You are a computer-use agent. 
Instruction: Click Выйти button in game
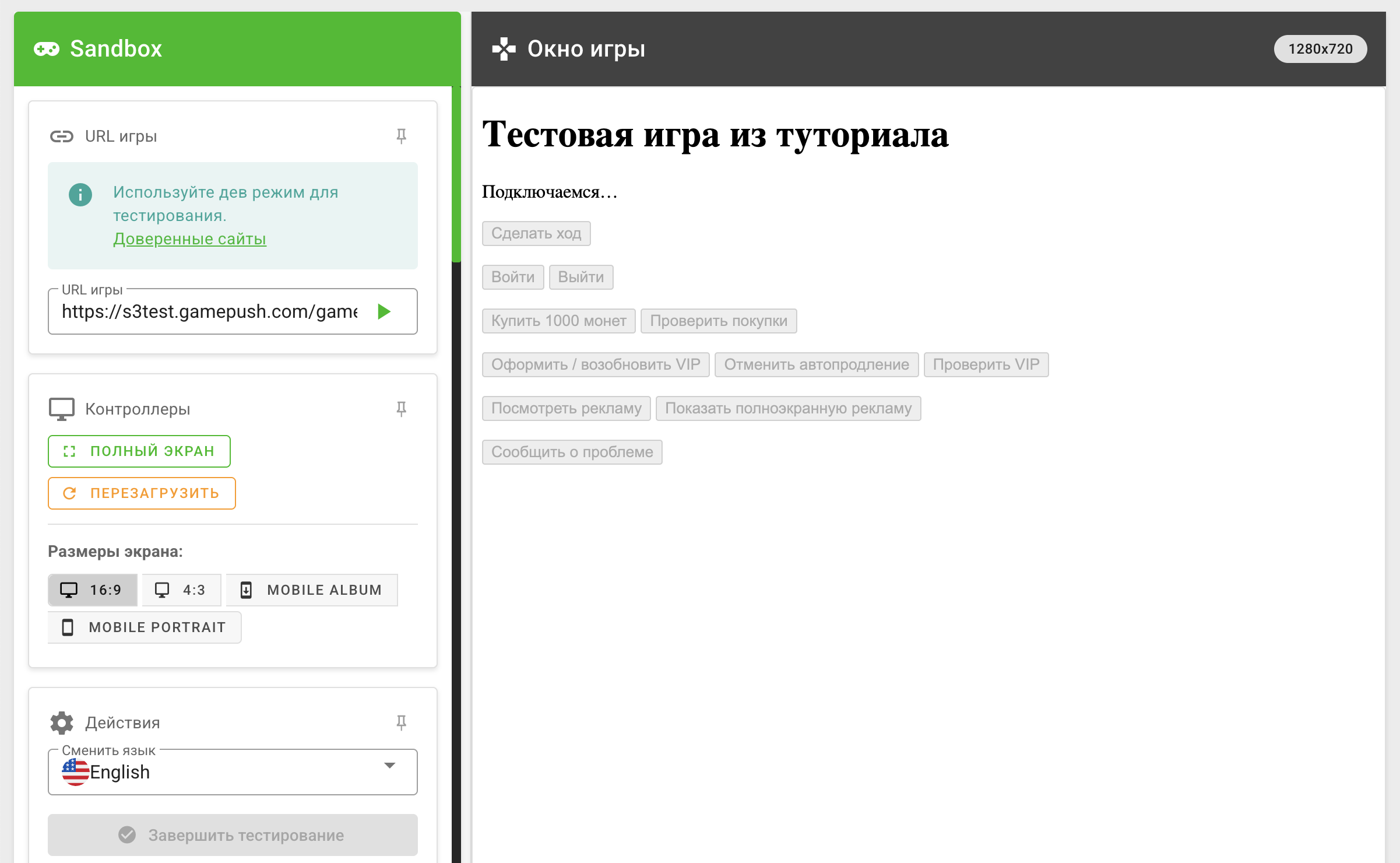581,277
